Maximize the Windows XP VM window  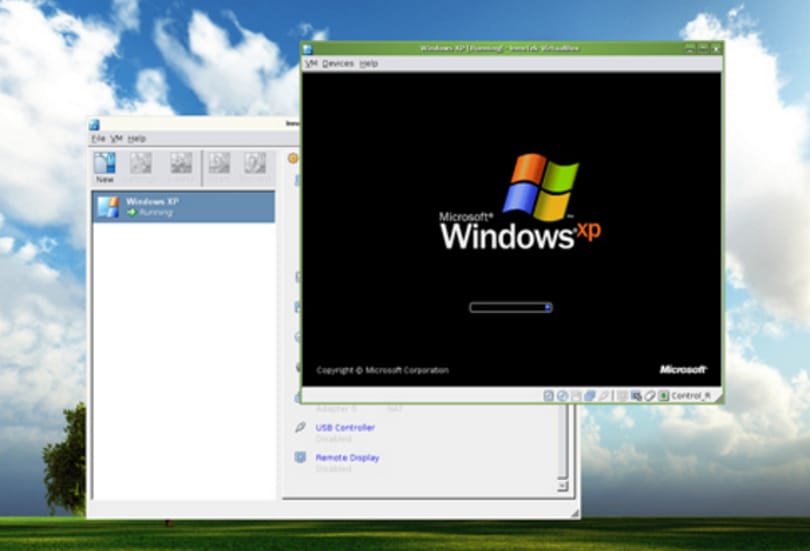pyautogui.click(x=703, y=49)
